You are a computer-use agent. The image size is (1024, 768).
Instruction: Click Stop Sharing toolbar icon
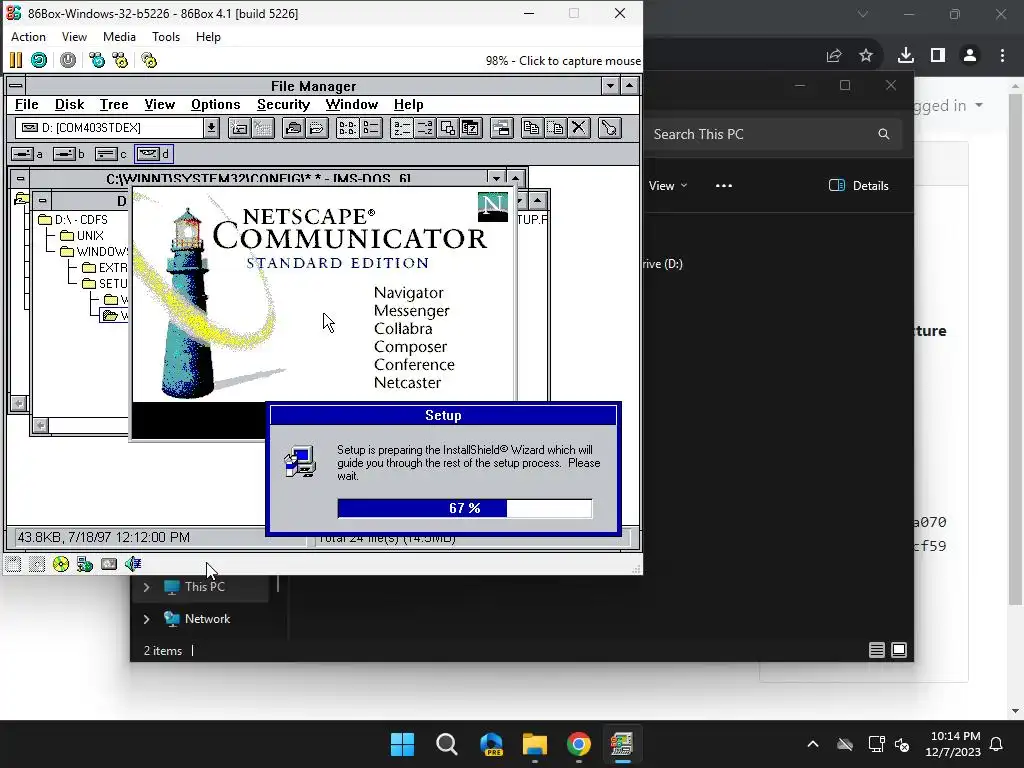point(317,128)
